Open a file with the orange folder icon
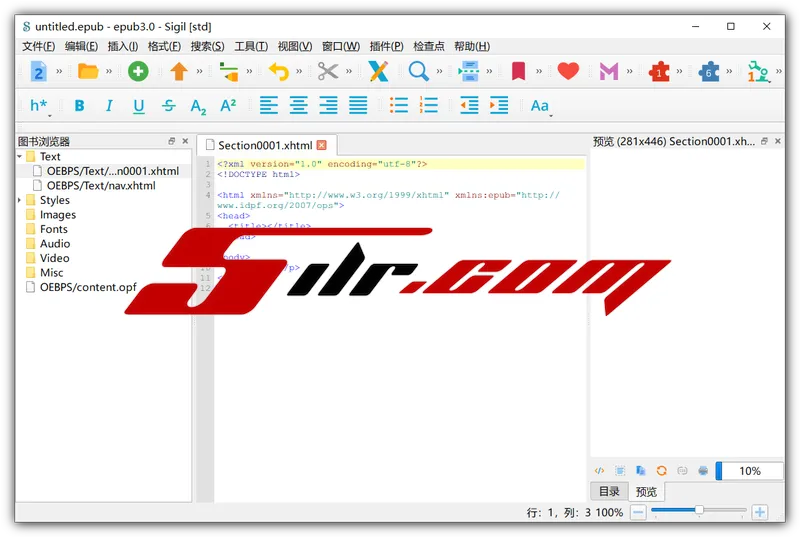Image resolution: width=800 pixels, height=537 pixels. click(88, 71)
